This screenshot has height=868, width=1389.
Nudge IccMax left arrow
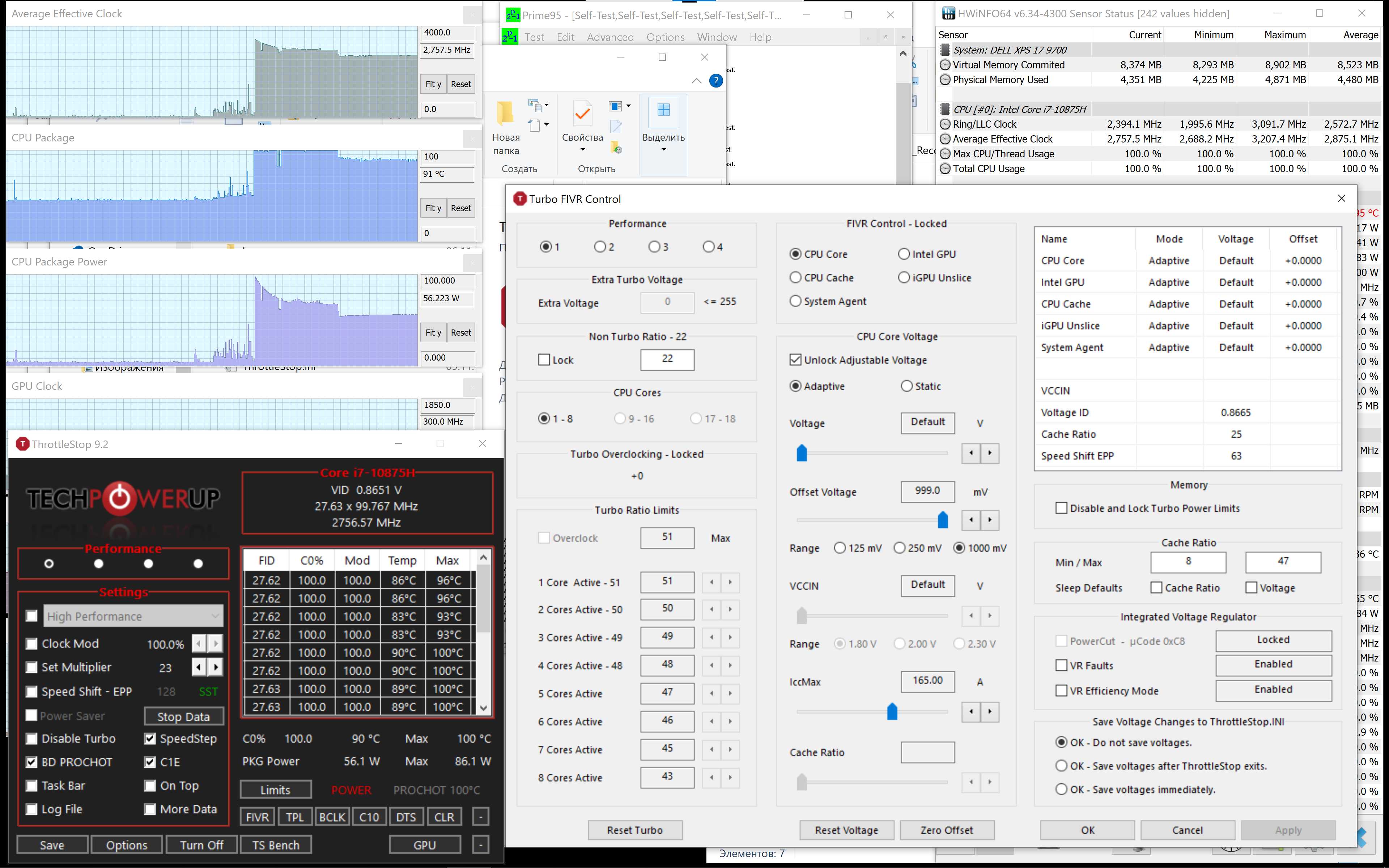pyautogui.click(x=971, y=712)
